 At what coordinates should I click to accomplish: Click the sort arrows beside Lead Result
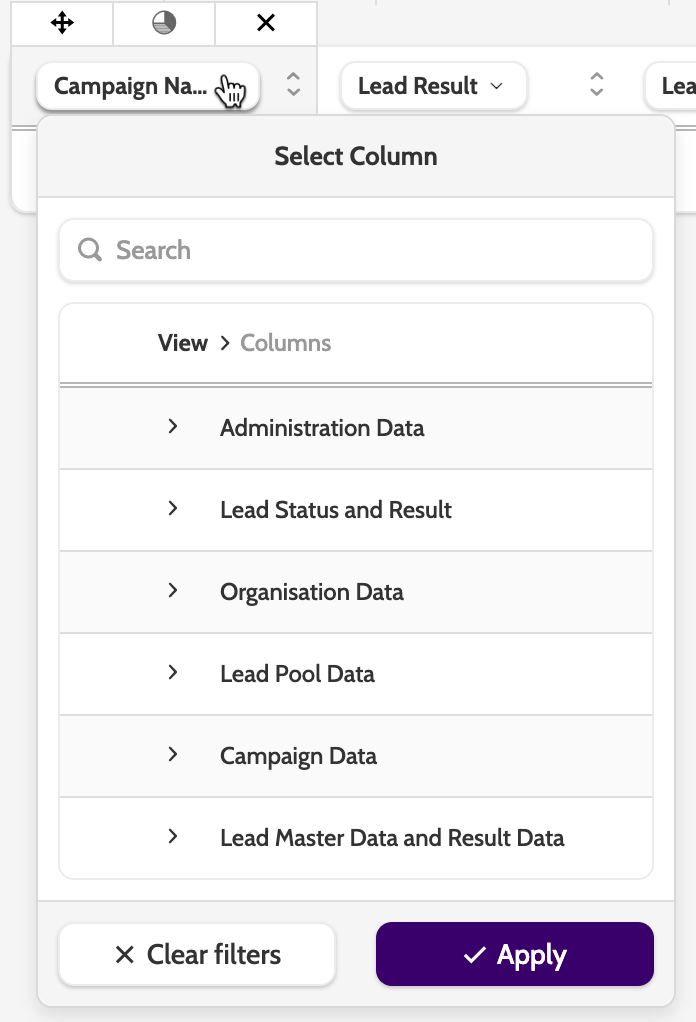tap(596, 85)
